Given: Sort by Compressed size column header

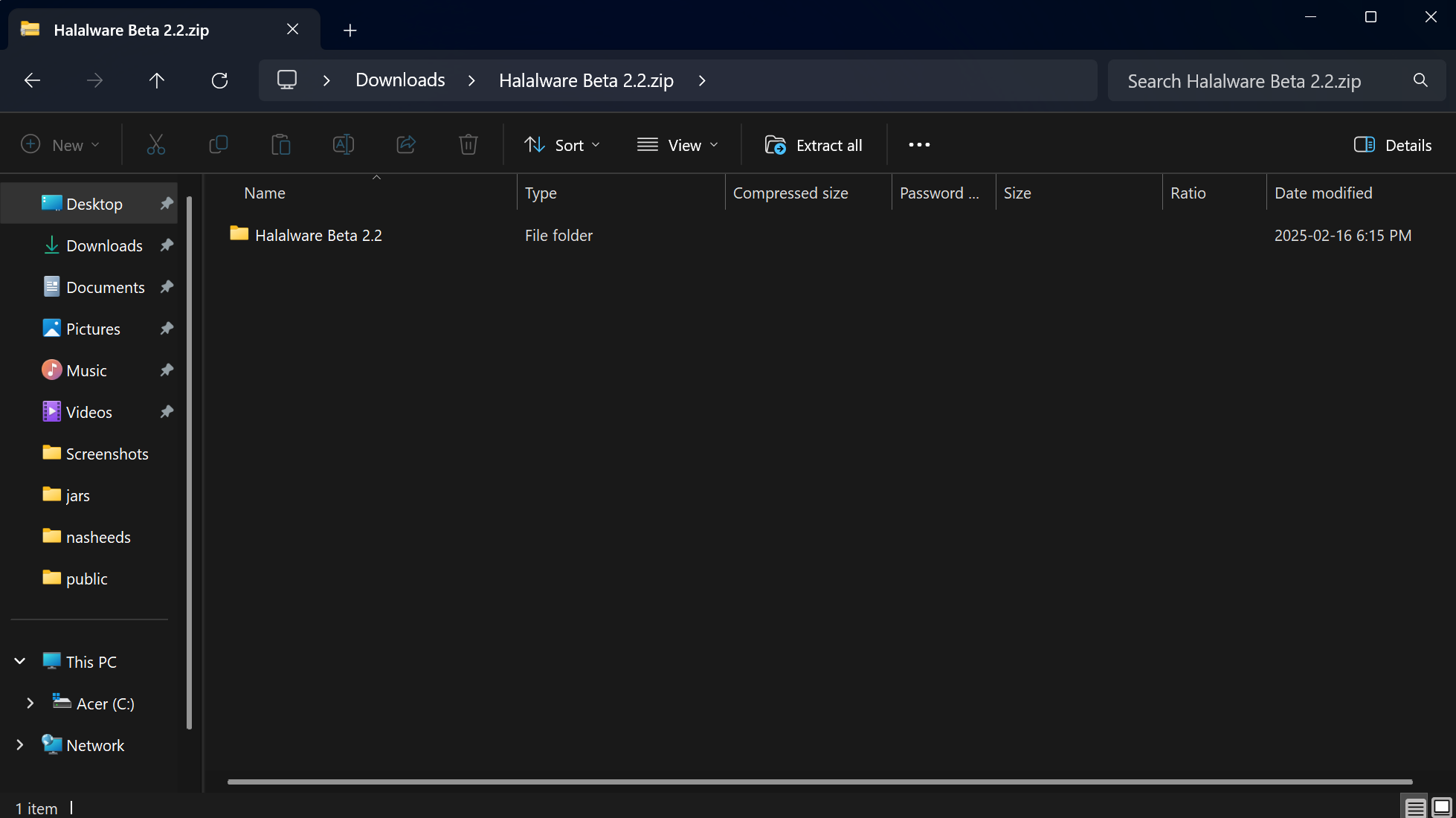Looking at the screenshot, I should click(x=808, y=193).
